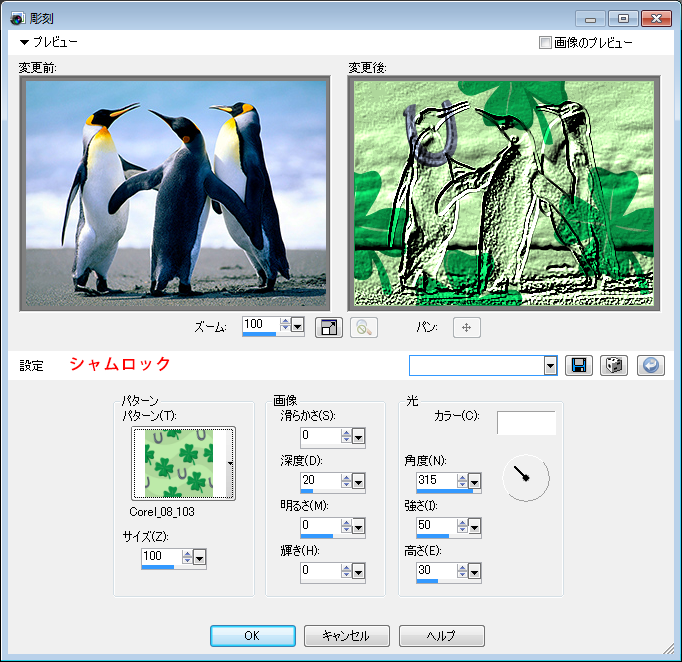Screen dimensions: 682x662
Task: Toggle the 画像のプレビュー checkbox
Action: (545, 43)
